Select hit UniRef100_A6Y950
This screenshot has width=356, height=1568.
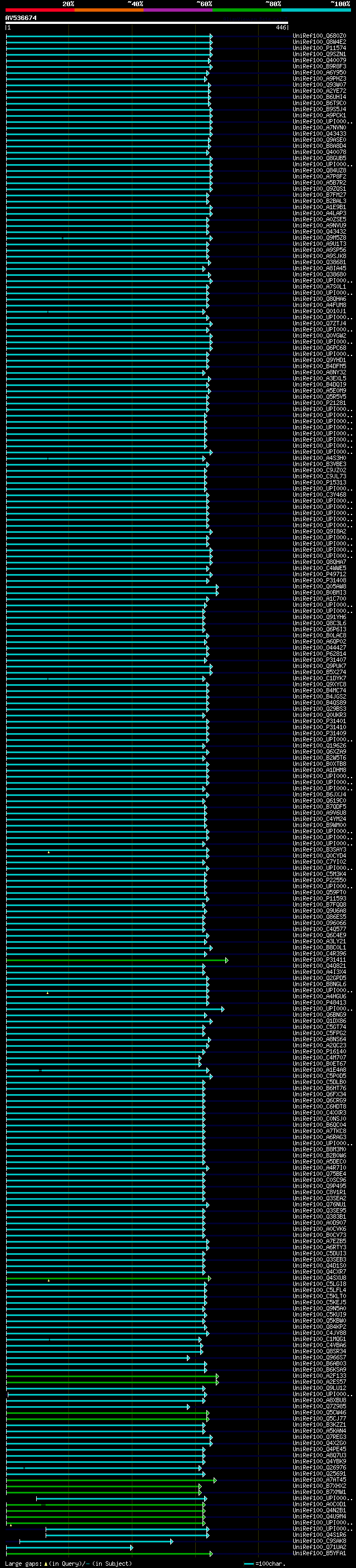point(319,72)
